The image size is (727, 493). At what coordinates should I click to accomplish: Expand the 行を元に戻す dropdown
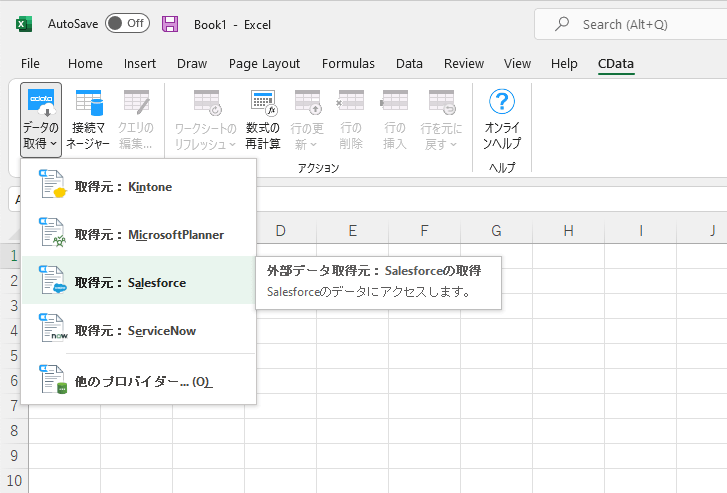(440, 118)
